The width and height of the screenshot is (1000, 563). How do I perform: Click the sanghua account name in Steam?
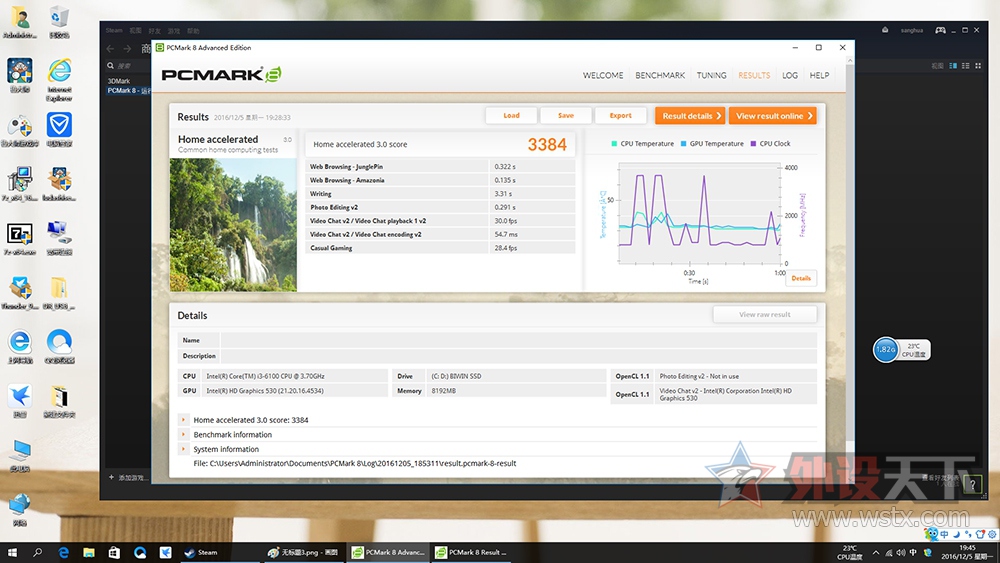(911, 30)
